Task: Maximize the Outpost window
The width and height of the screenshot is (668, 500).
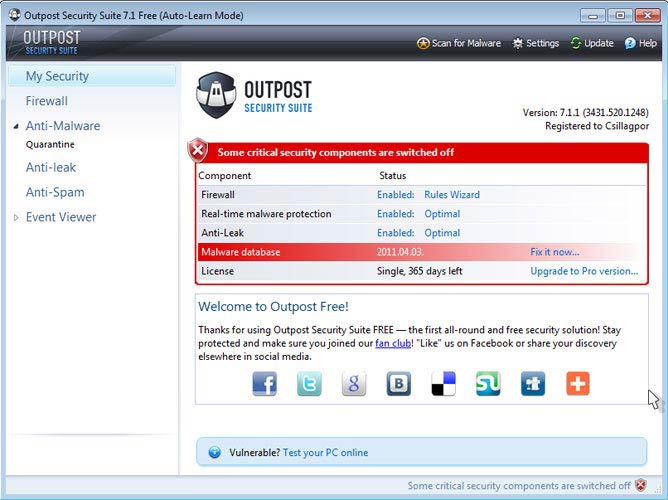Action: 620,16
